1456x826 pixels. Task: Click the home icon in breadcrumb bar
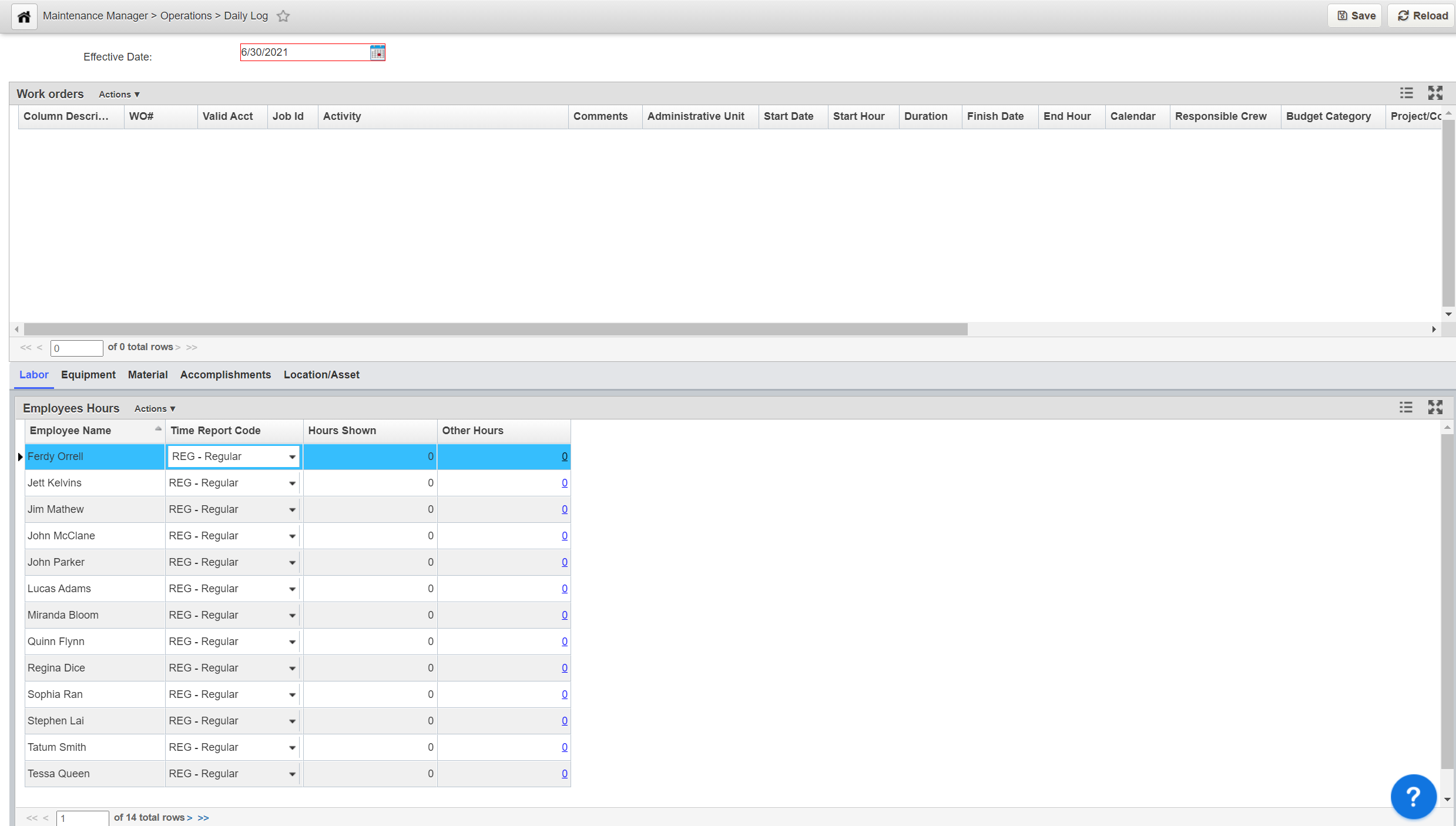point(24,16)
